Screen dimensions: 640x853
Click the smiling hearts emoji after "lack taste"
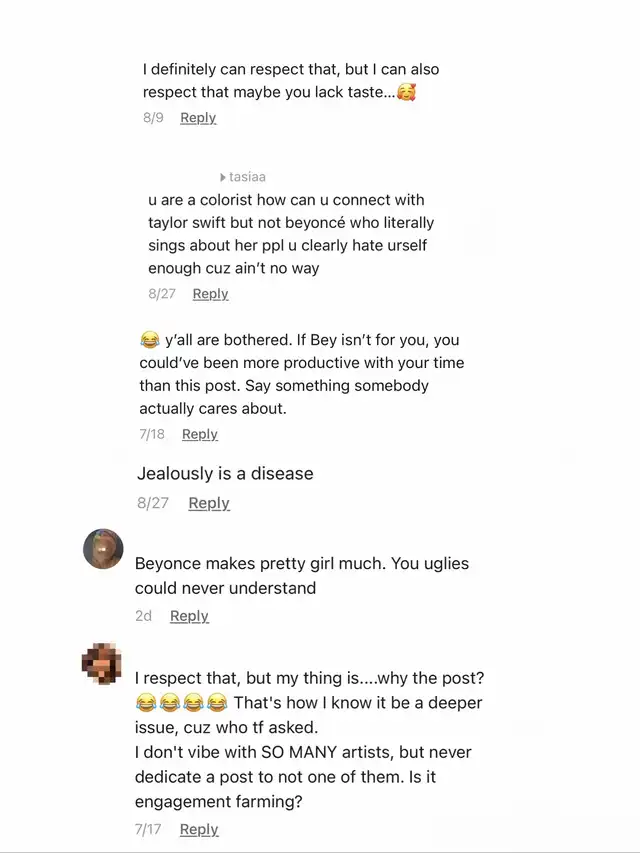tap(406, 93)
